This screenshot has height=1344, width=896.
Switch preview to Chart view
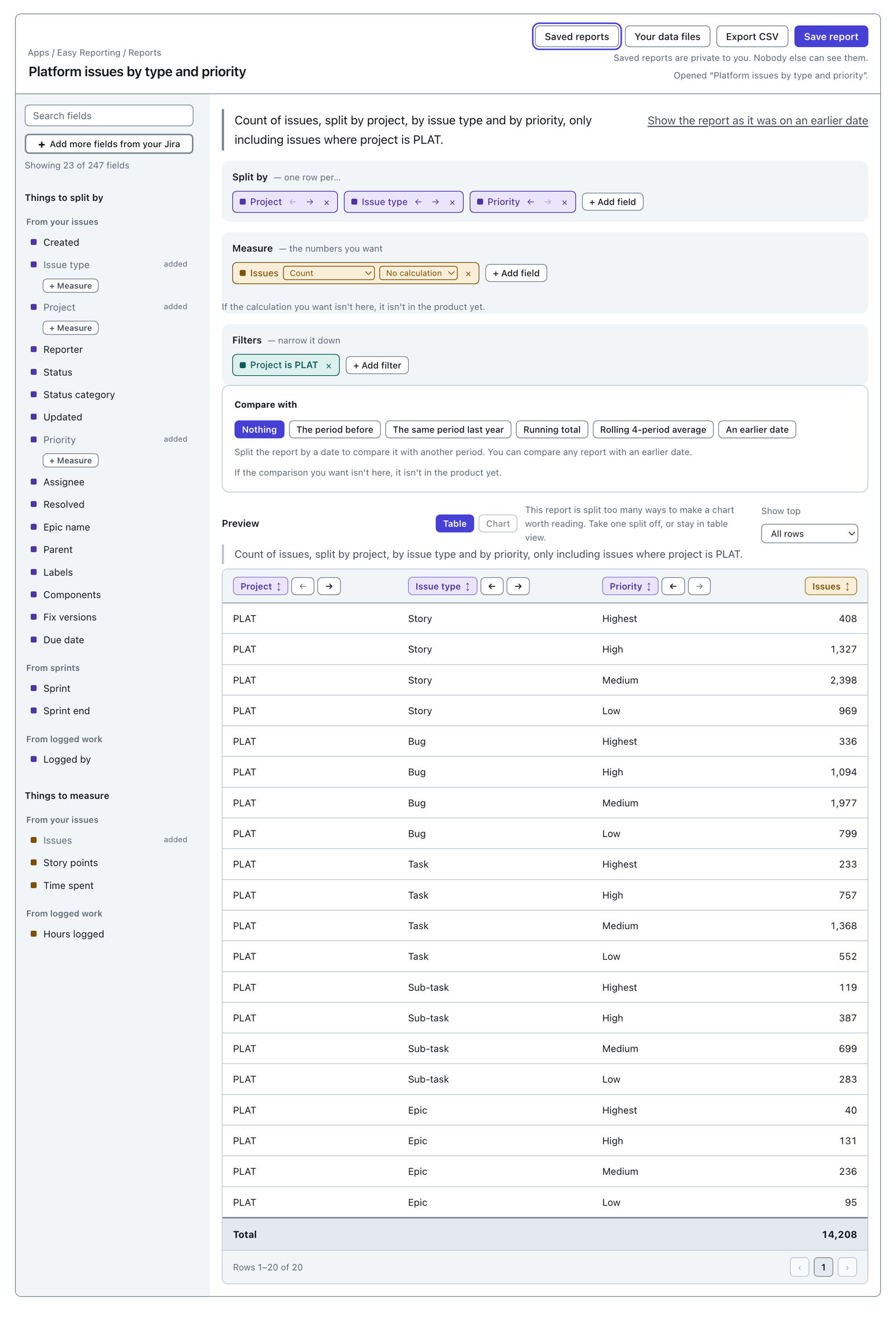click(x=498, y=524)
